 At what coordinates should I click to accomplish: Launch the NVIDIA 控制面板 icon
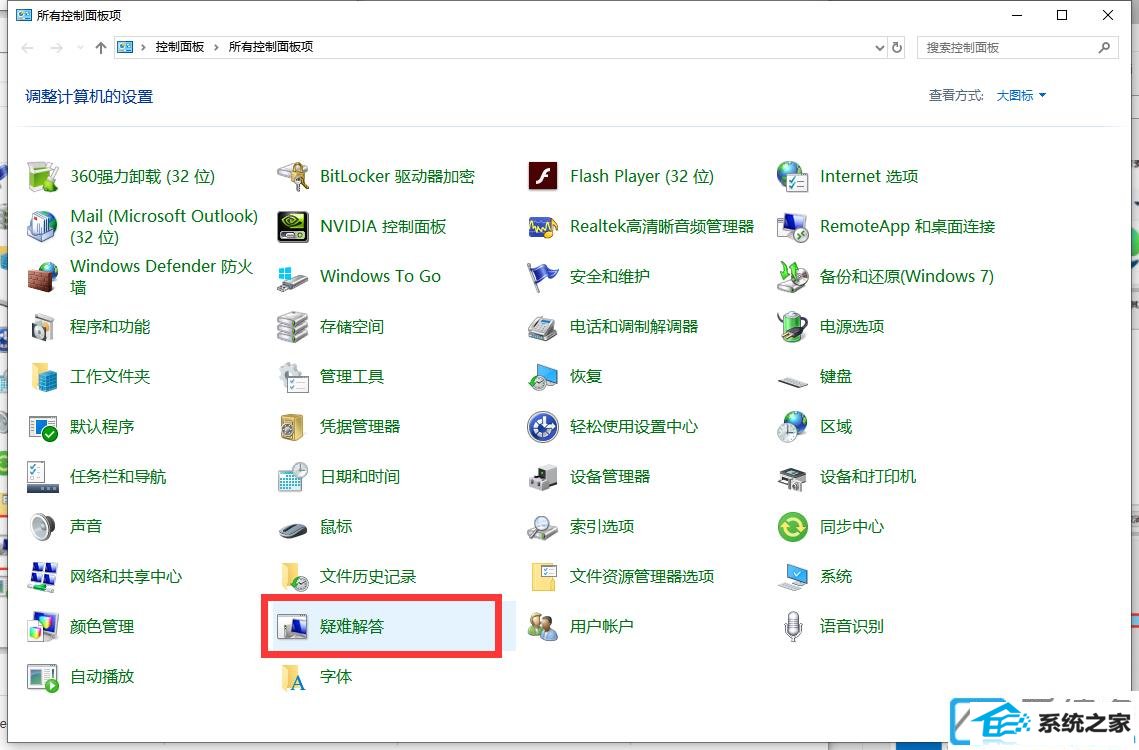293,226
